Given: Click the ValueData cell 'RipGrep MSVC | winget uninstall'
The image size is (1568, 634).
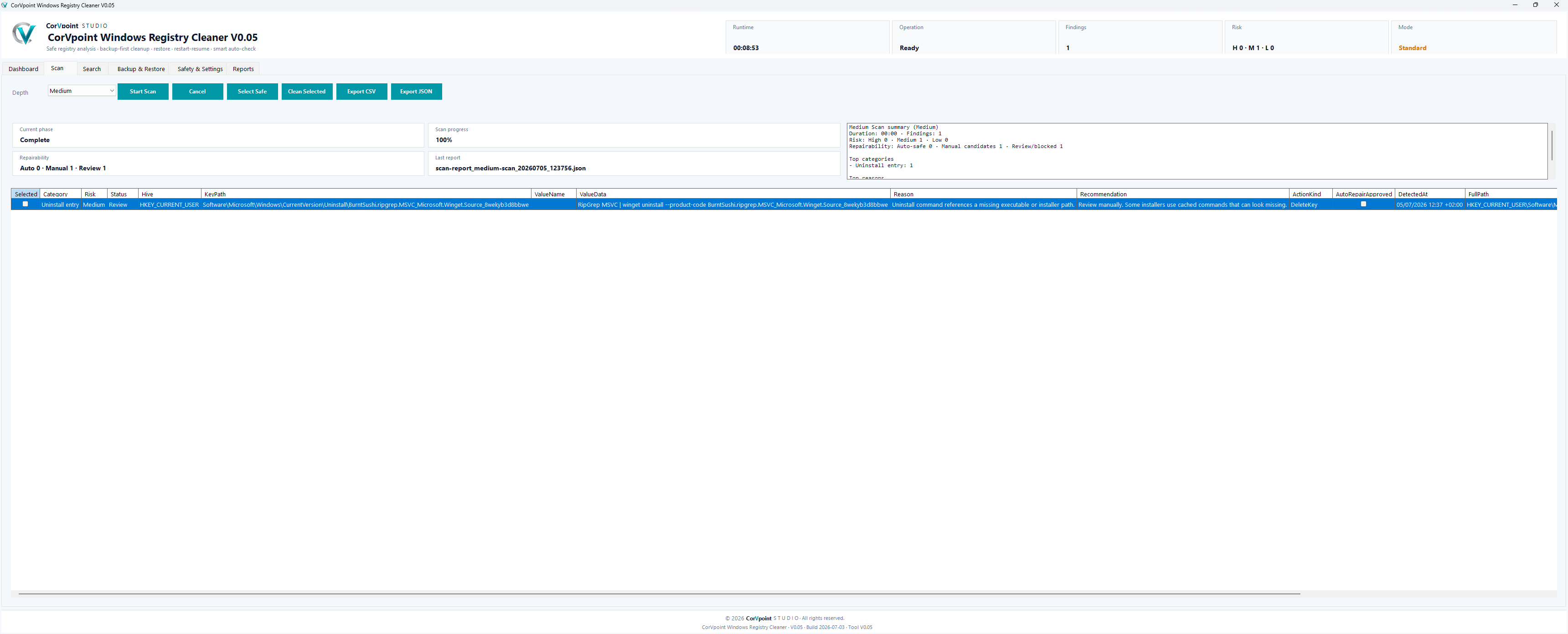Looking at the screenshot, I should pyautogui.click(x=733, y=205).
